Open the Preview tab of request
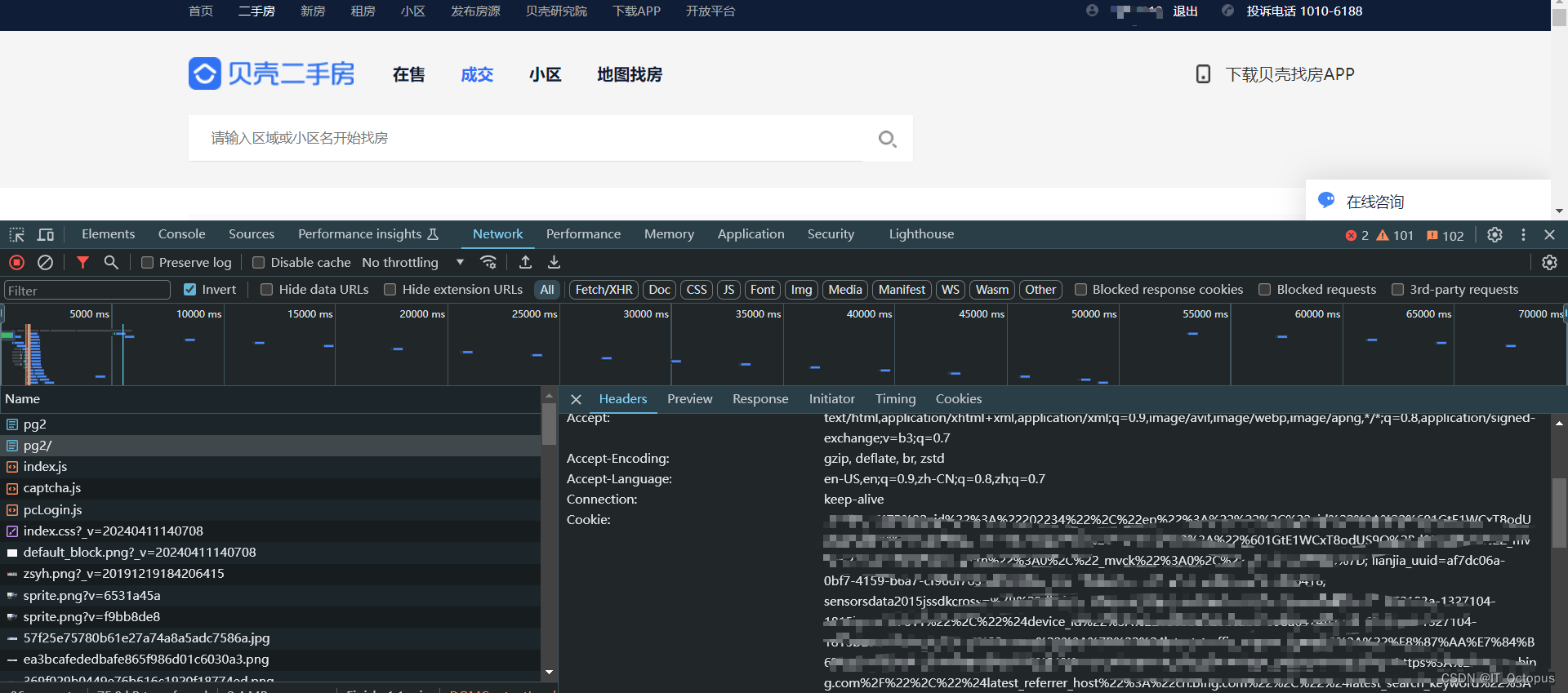Image resolution: width=1568 pixels, height=693 pixels. 689,399
